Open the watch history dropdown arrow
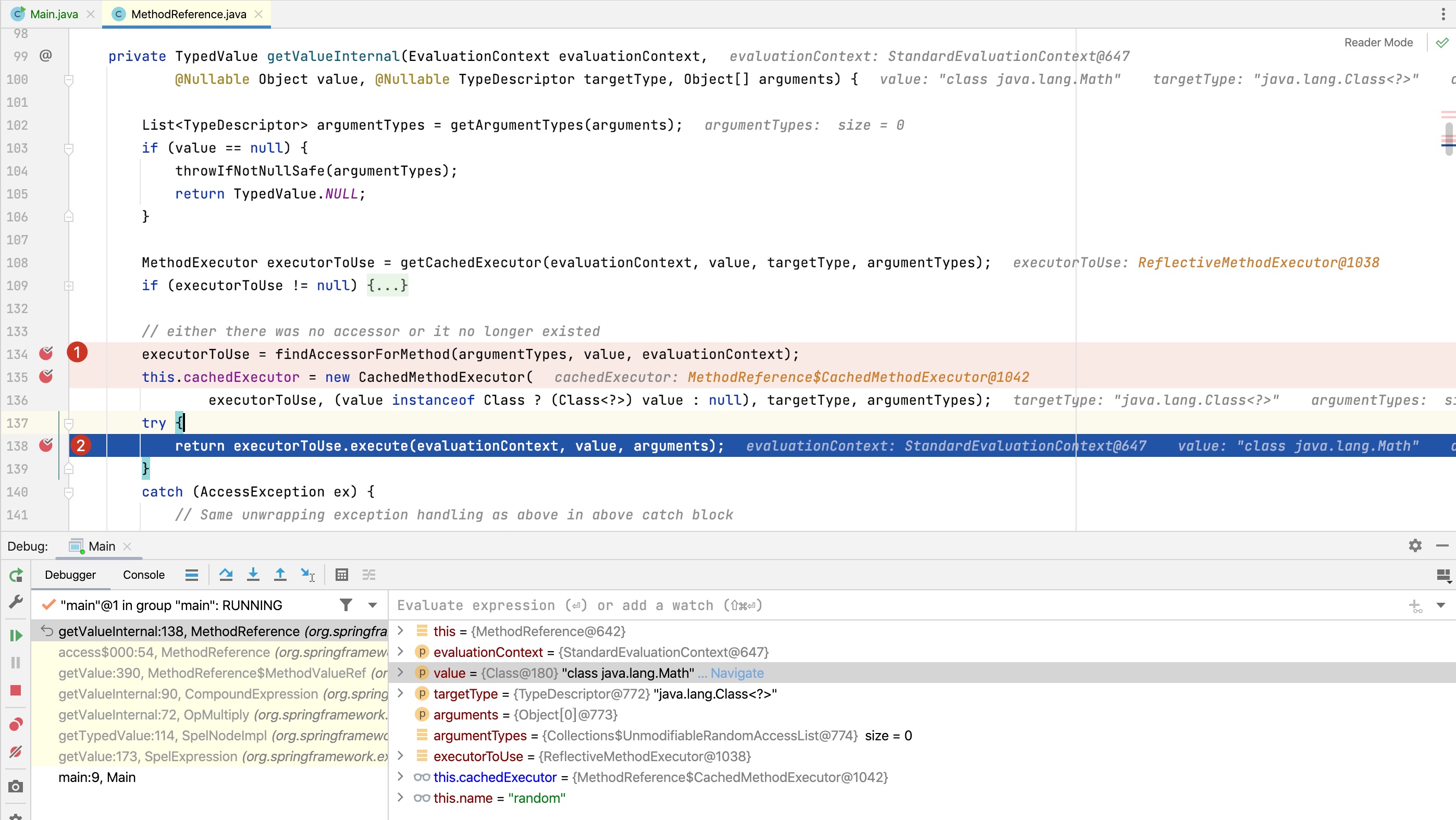The height and width of the screenshot is (820, 1456). point(1441,605)
